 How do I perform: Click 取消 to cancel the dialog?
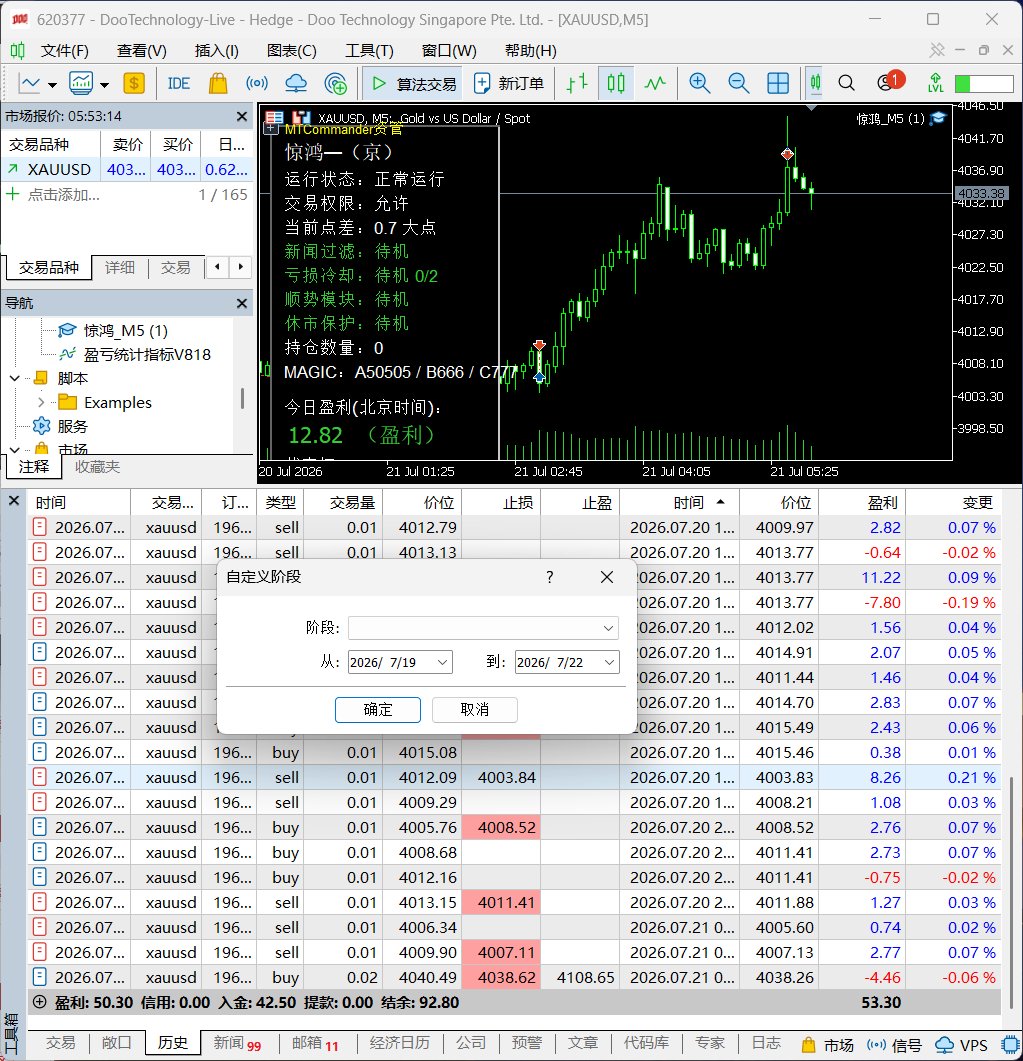point(474,710)
